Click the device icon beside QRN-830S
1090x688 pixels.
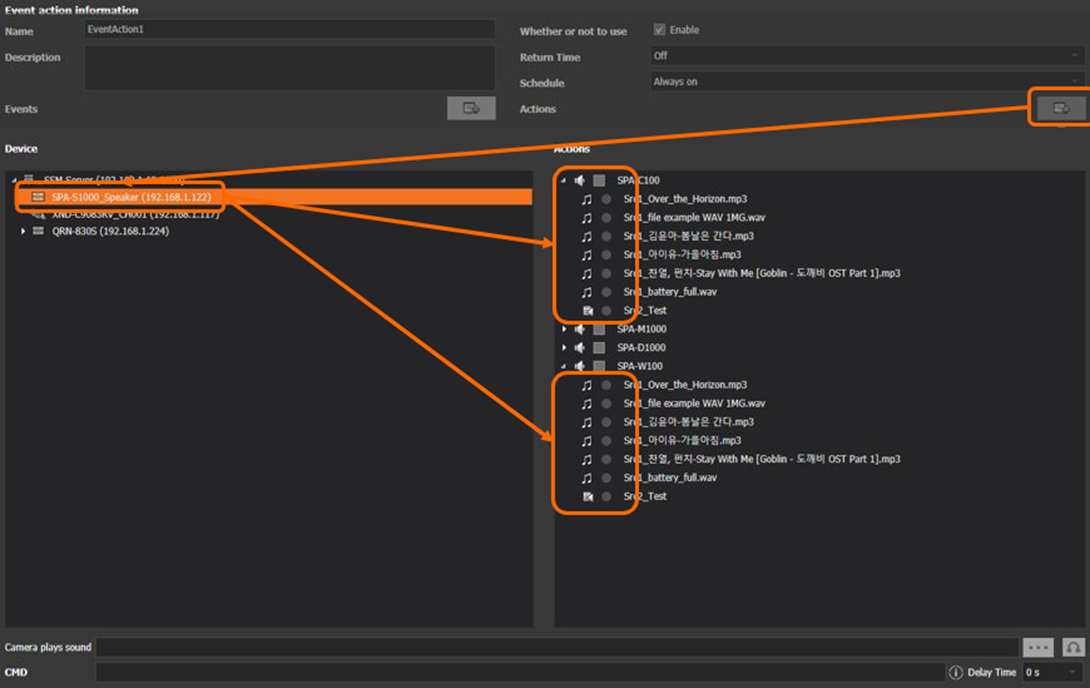click(39, 231)
